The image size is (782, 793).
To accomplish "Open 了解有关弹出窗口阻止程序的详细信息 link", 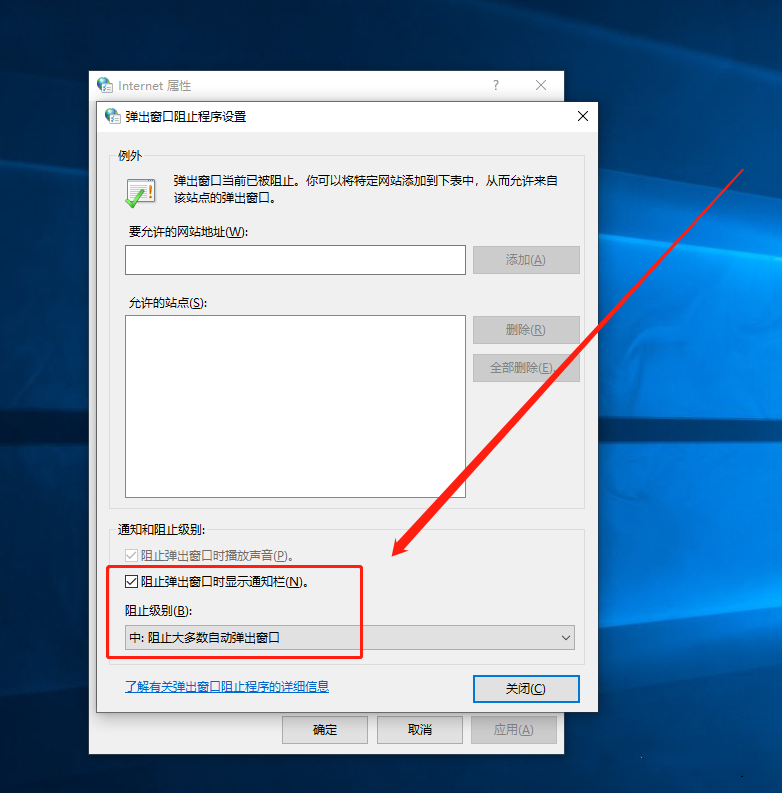I will [x=227, y=687].
